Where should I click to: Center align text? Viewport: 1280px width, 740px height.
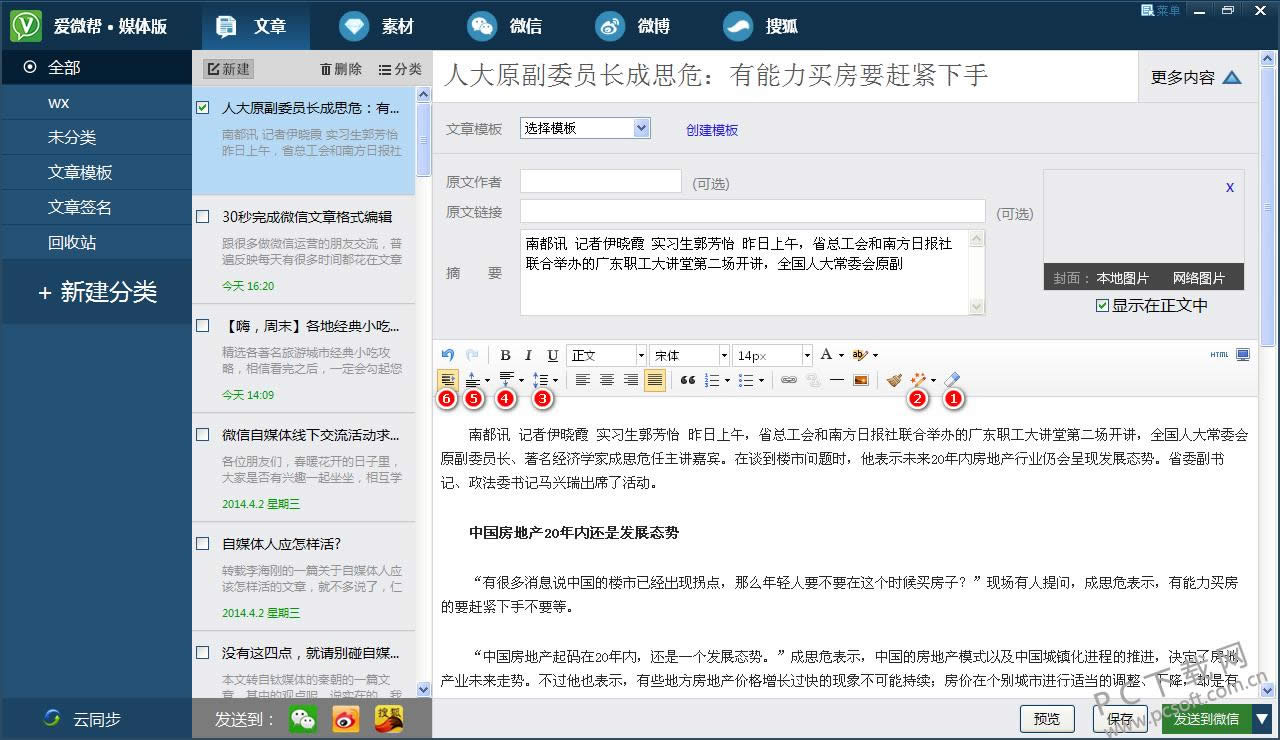point(606,380)
